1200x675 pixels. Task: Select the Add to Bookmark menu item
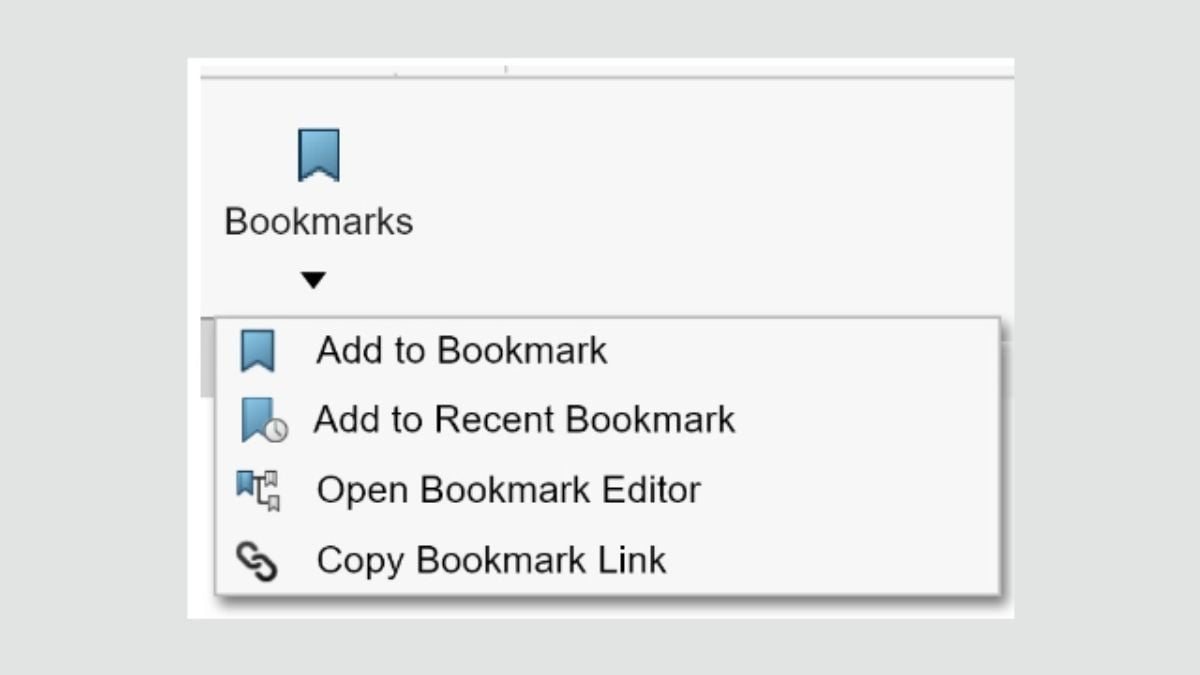pyautogui.click(x=461, y=351)
